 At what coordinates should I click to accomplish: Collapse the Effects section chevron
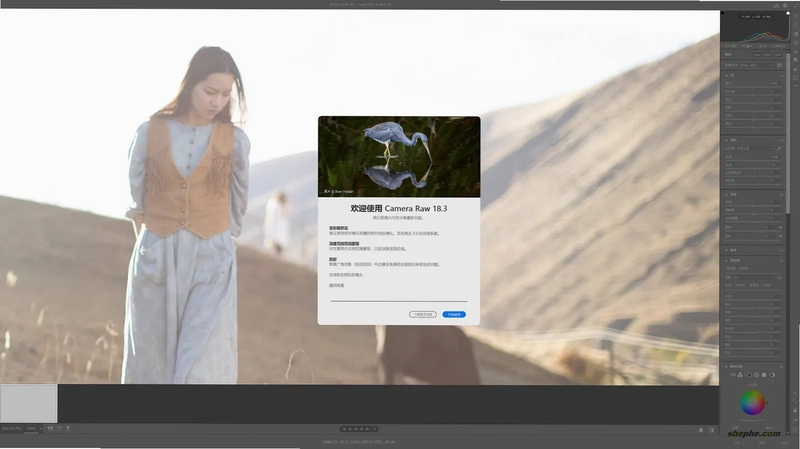pyautogui.click(x=727, y=194)
